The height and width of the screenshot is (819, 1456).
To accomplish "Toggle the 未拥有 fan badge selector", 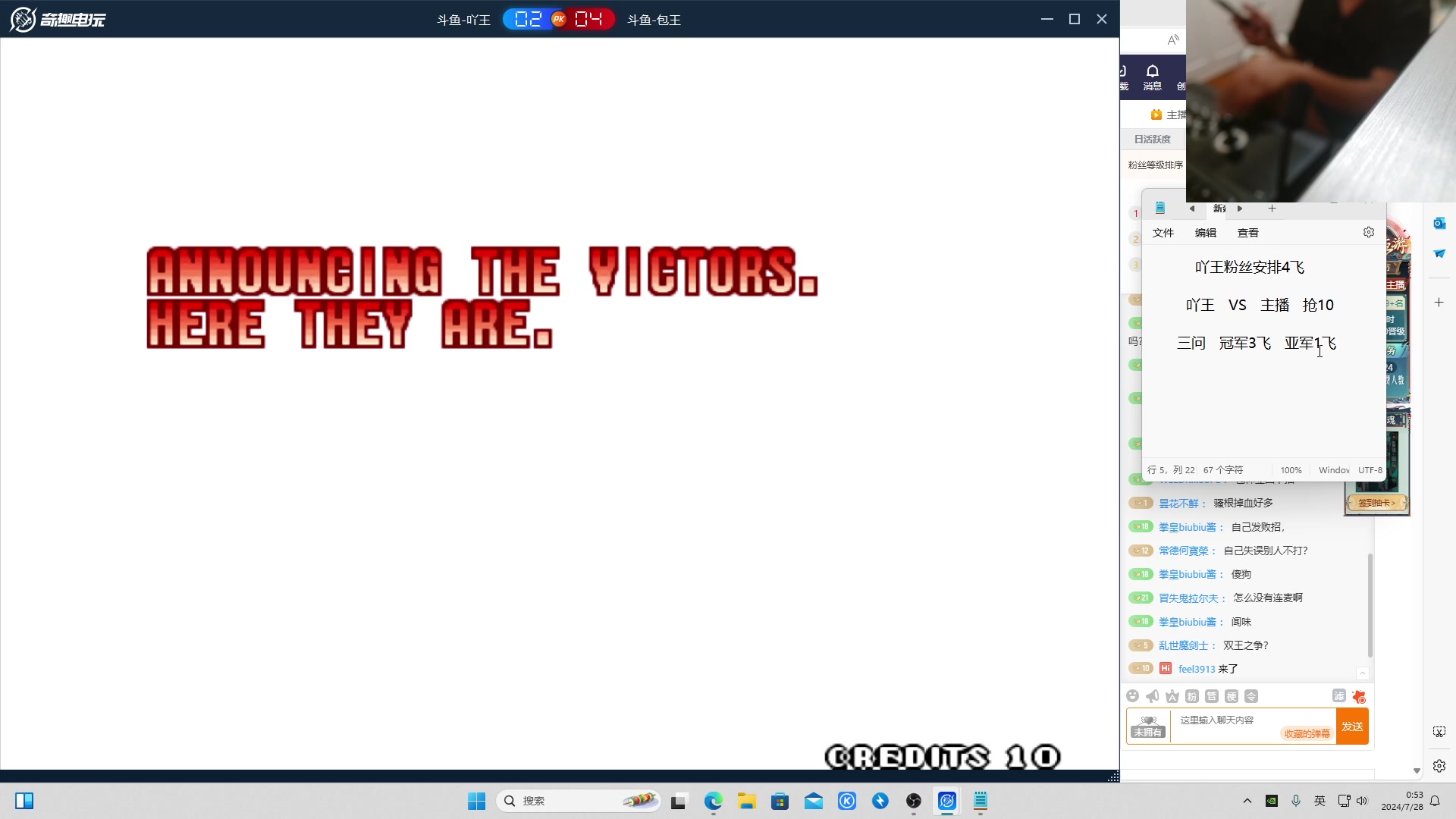I will click(x=1148, y=726).
